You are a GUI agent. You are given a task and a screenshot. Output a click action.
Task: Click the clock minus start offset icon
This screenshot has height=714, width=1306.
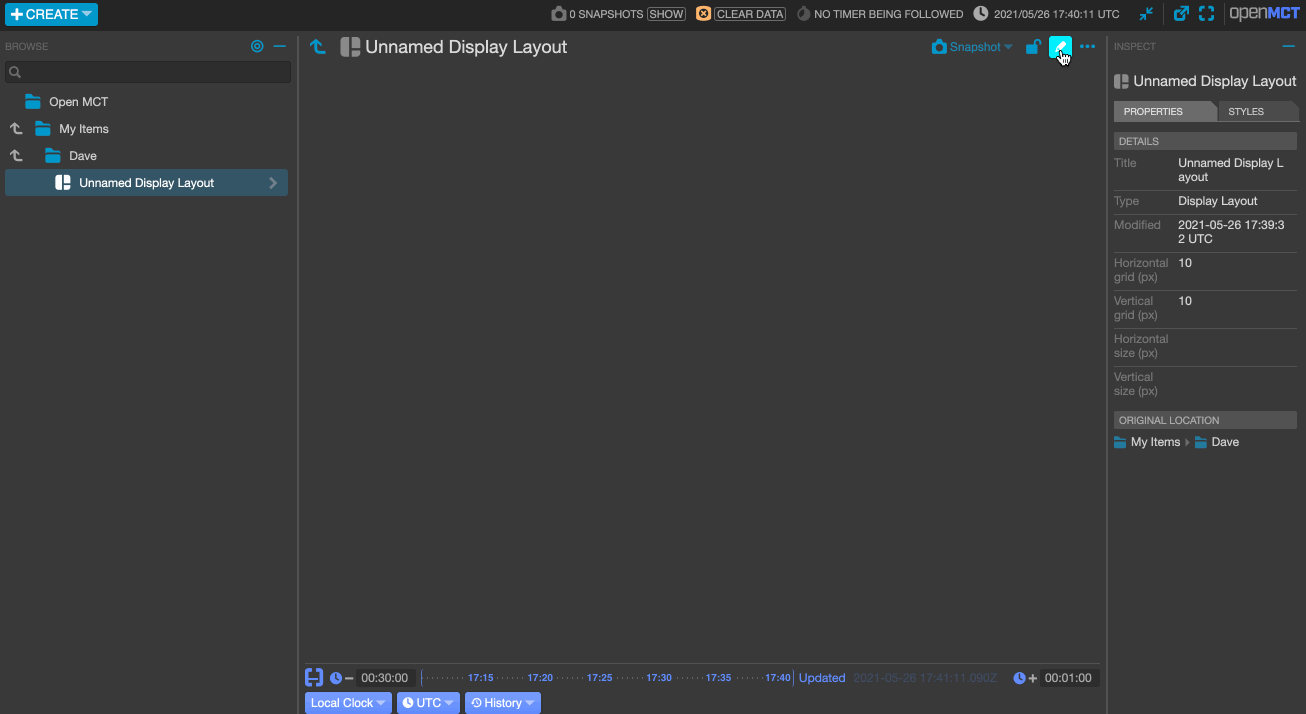[x=342, y=678]
